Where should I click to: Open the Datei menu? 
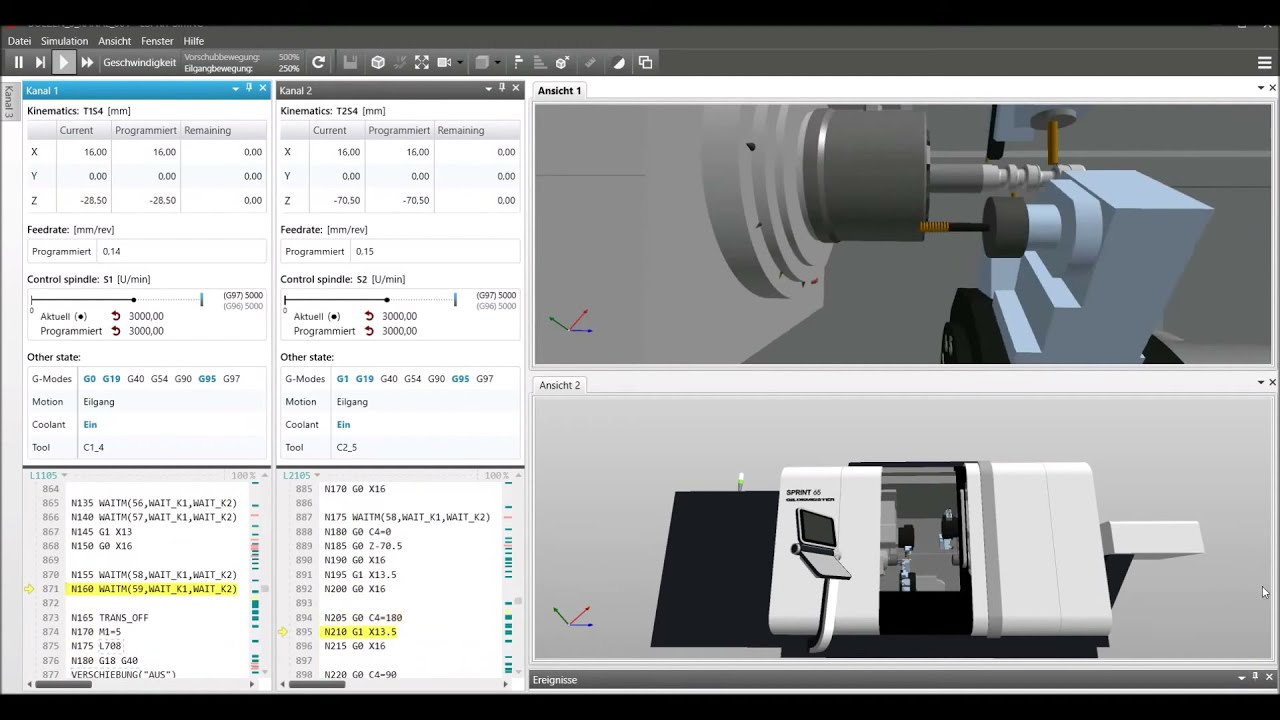click(19, 41)
